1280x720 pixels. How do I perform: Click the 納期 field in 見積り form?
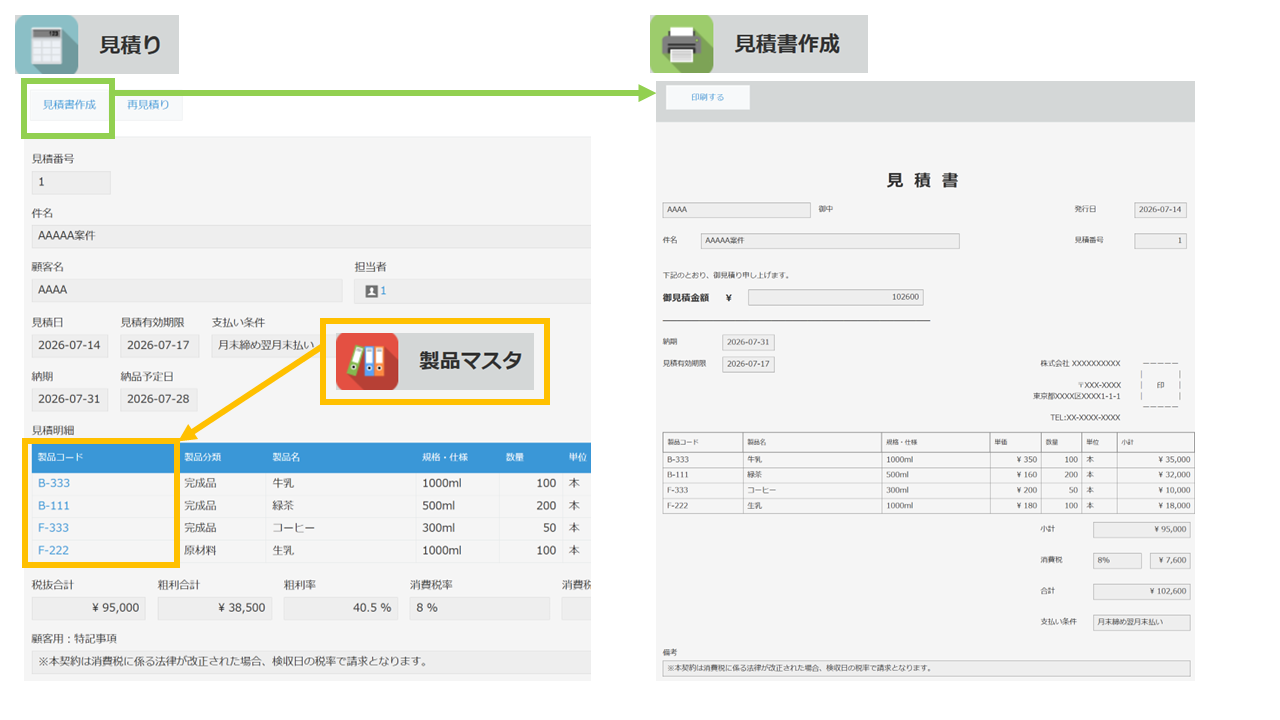(x=70, y=399)
